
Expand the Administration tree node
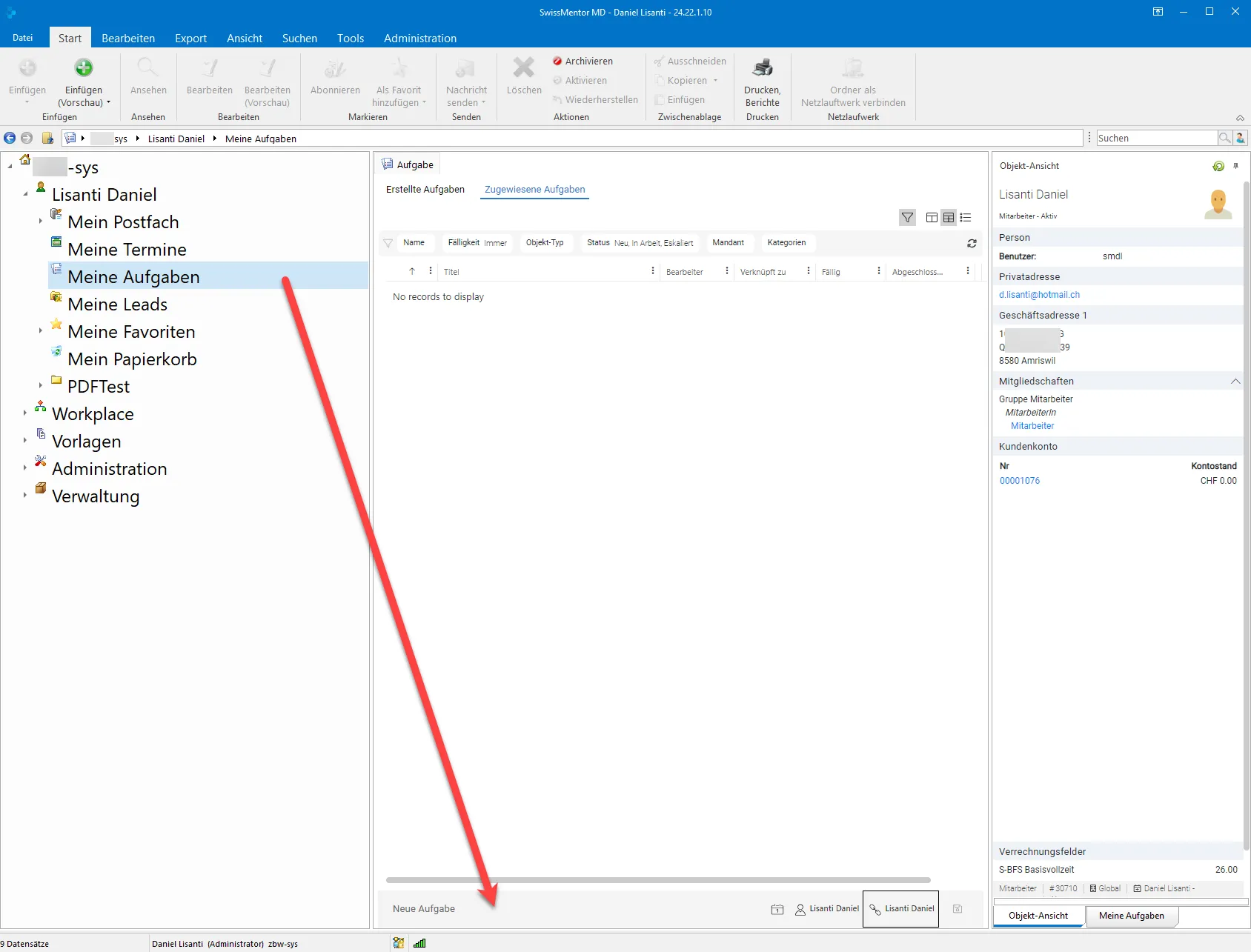[24, 468]
